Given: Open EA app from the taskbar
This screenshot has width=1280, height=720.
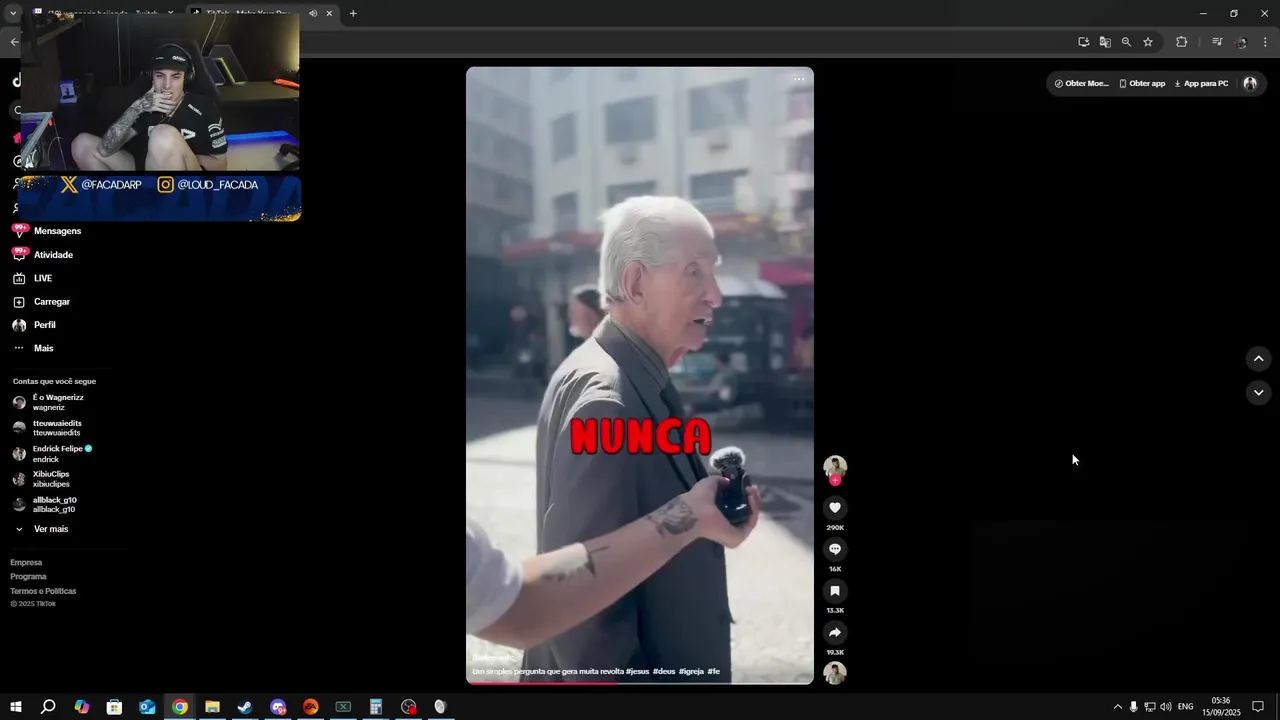Looking at the screenshot, I should 310,707.
